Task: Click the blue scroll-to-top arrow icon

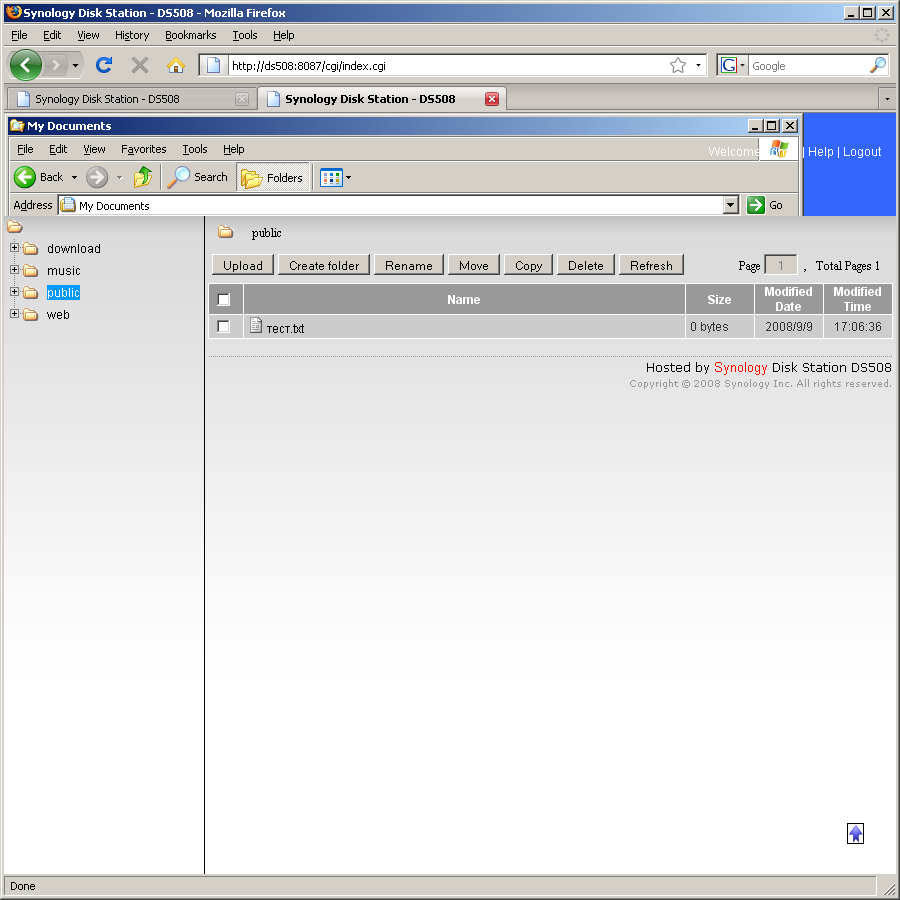Action: click(855, 833)
